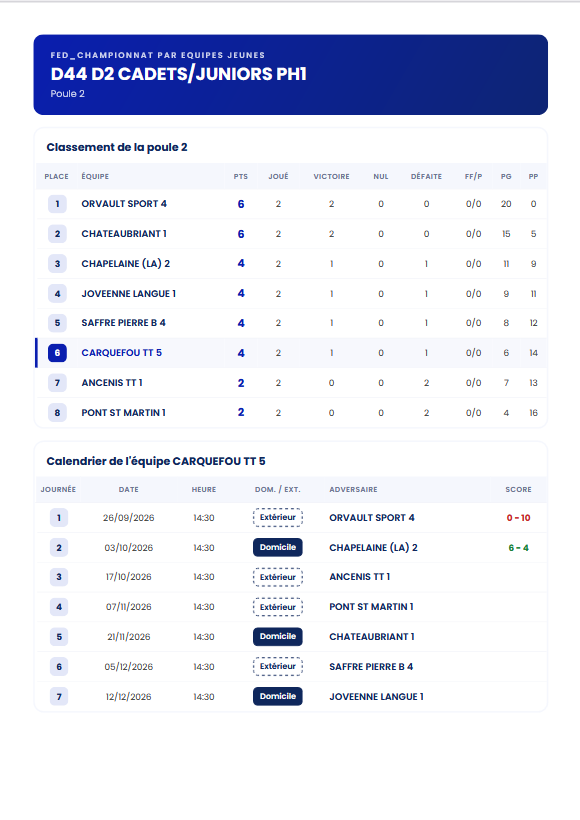The width and height of the screenshot is (580, 820).
Task: Click the JOUÉ column header
Action: pos(278,177)
